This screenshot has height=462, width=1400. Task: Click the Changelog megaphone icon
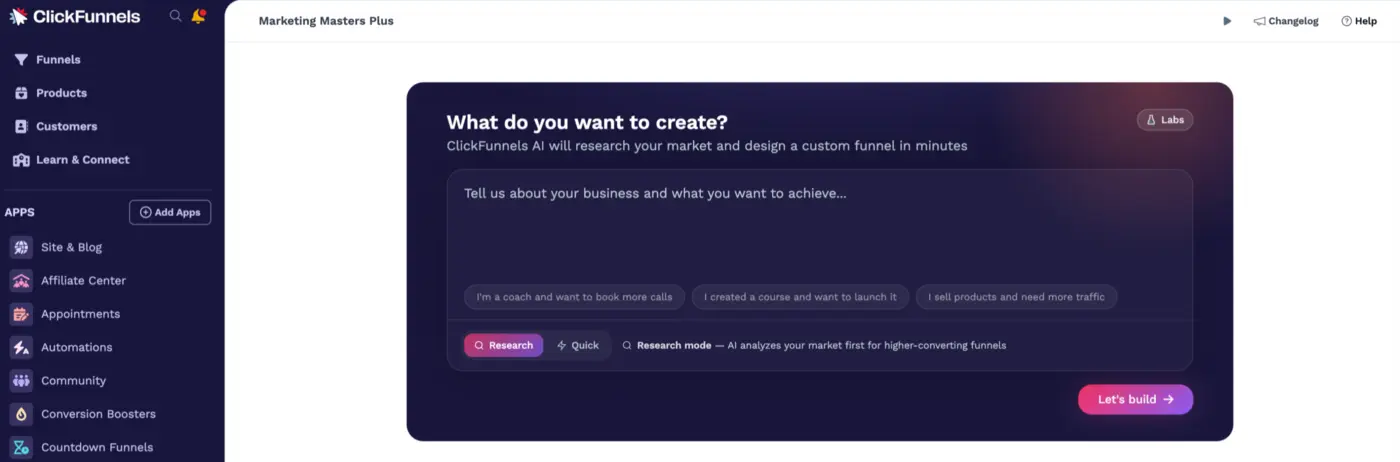coord(1260,21)
